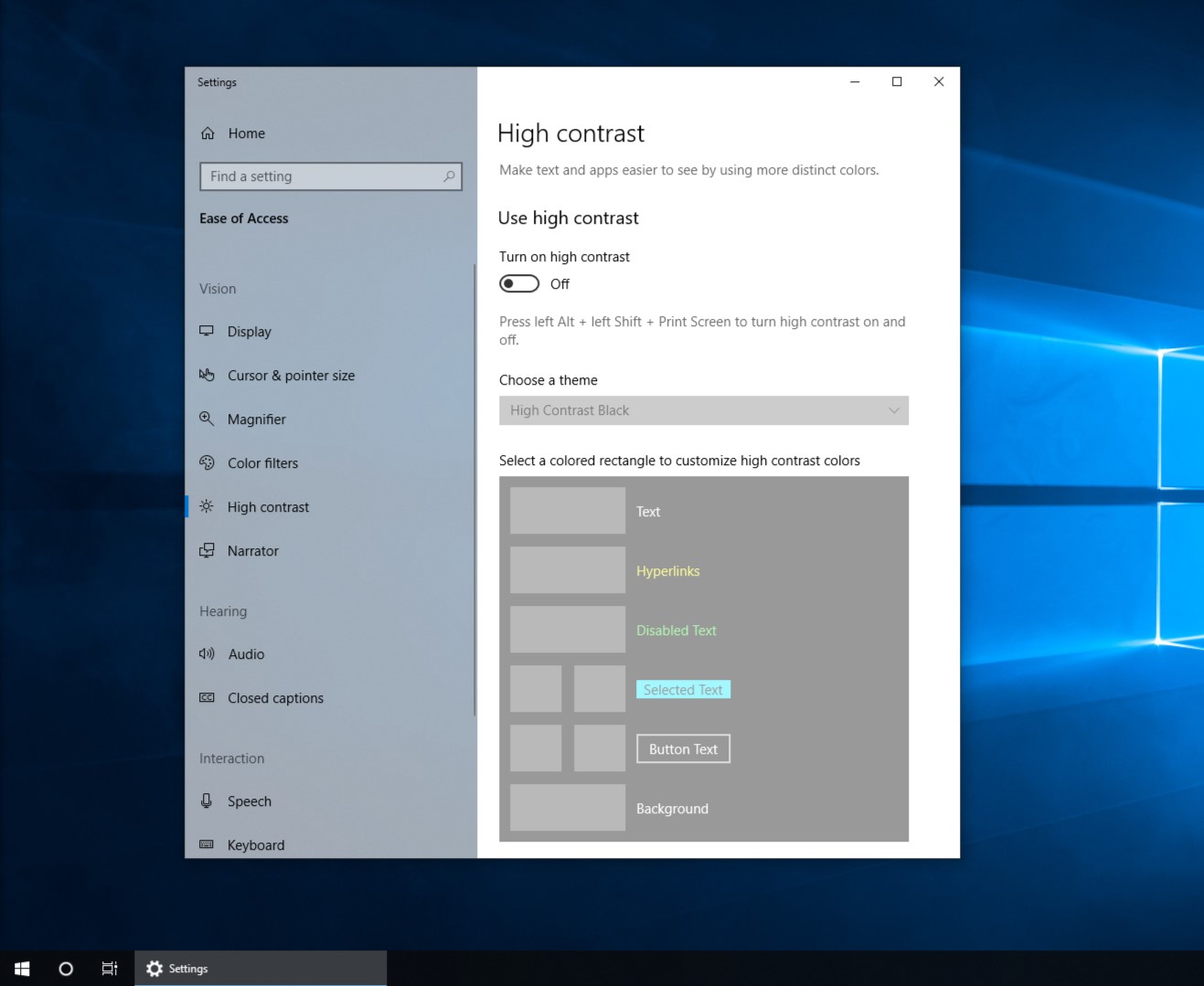Image resolution: width=1204 pixels, height=986 pixels.
Task: Open the Keyboard settings page
Action: click(x=255, y=845)
